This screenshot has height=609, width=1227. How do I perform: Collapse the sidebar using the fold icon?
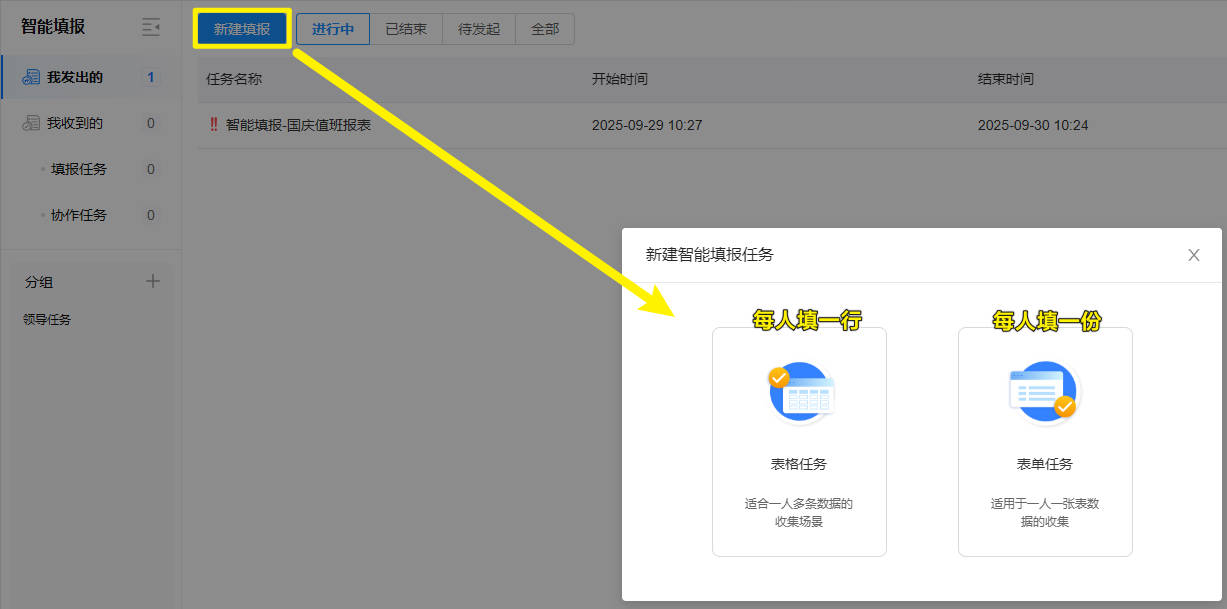click(151, 27)
